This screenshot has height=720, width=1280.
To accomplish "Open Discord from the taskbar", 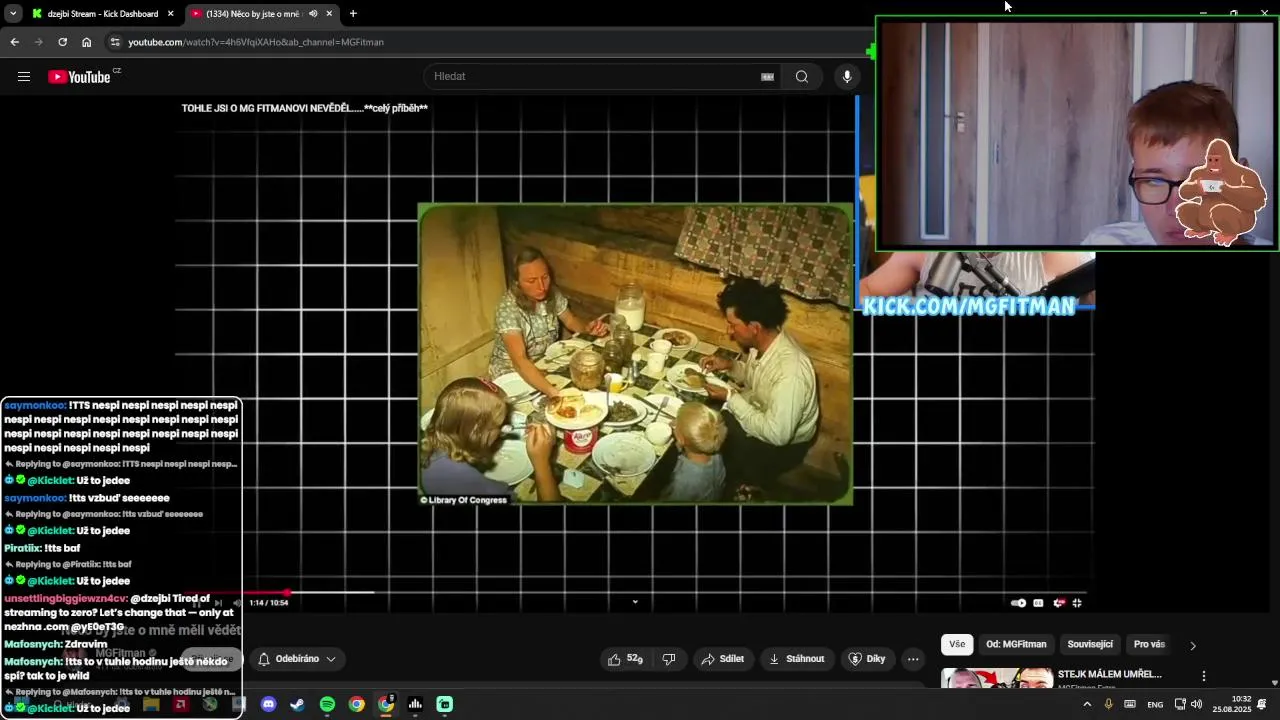I will pos(268,705).
